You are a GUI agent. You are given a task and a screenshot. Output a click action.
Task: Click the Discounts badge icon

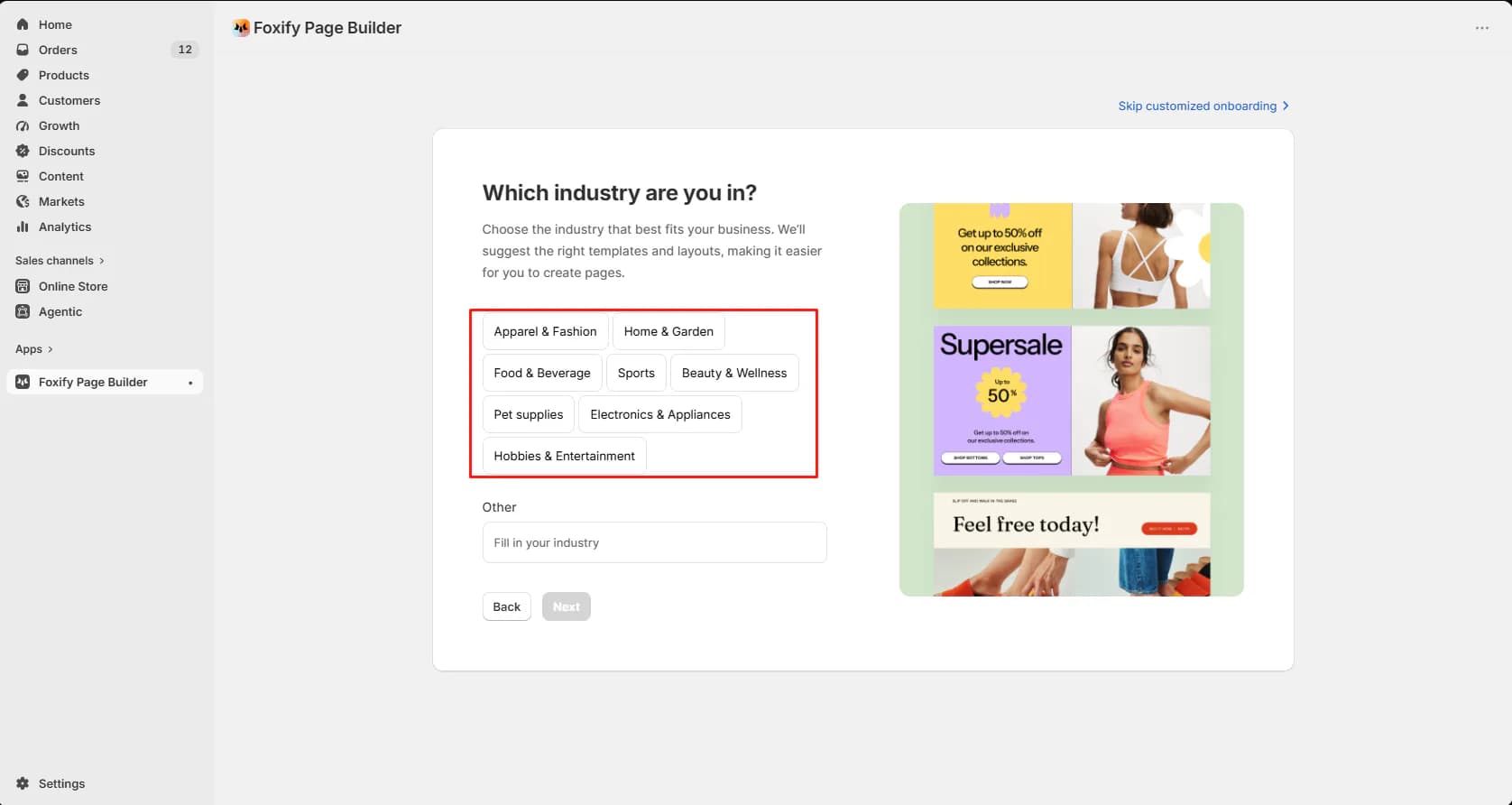pyautogui.click(x=23, y=151)
